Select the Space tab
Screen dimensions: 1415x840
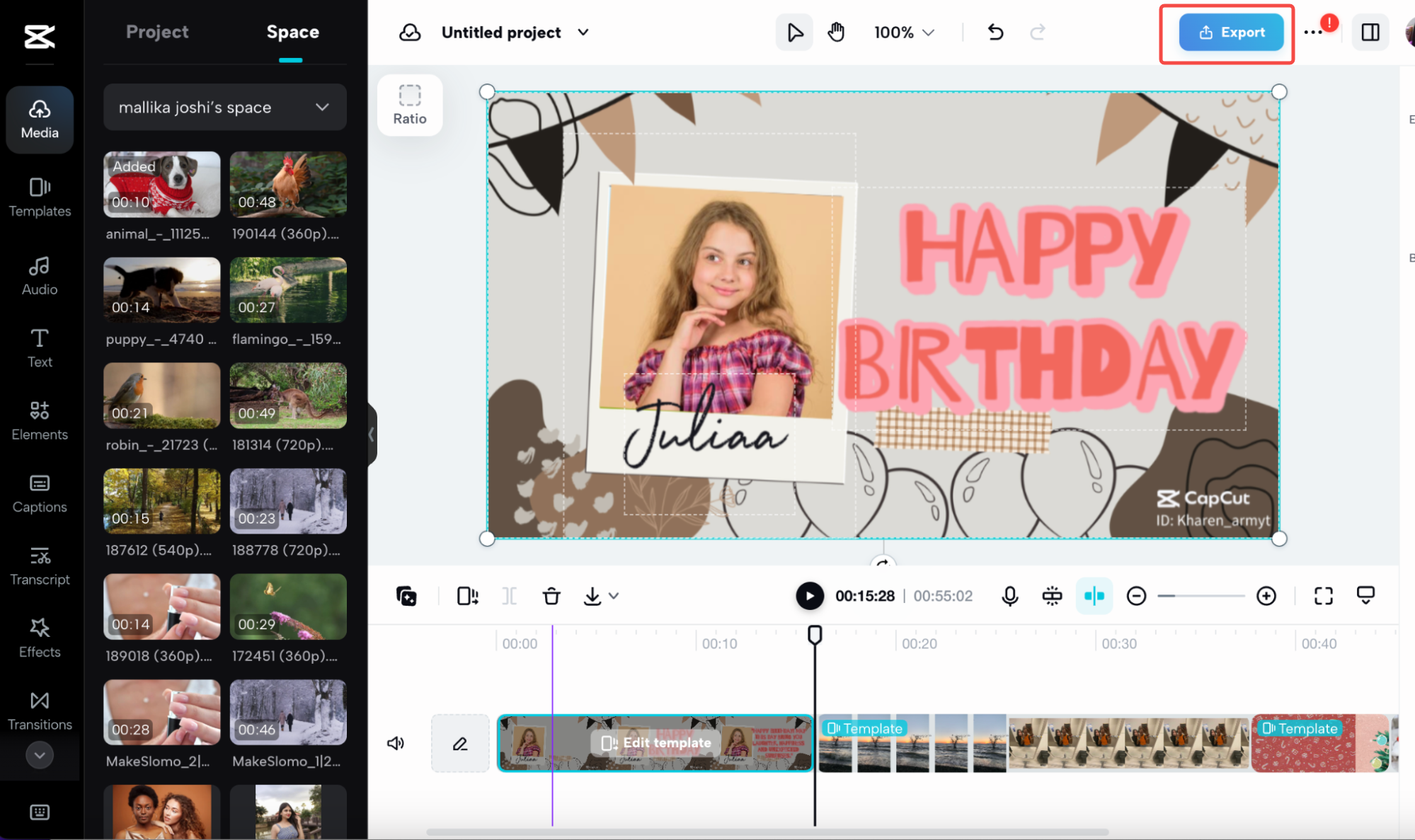coord(292,32)
